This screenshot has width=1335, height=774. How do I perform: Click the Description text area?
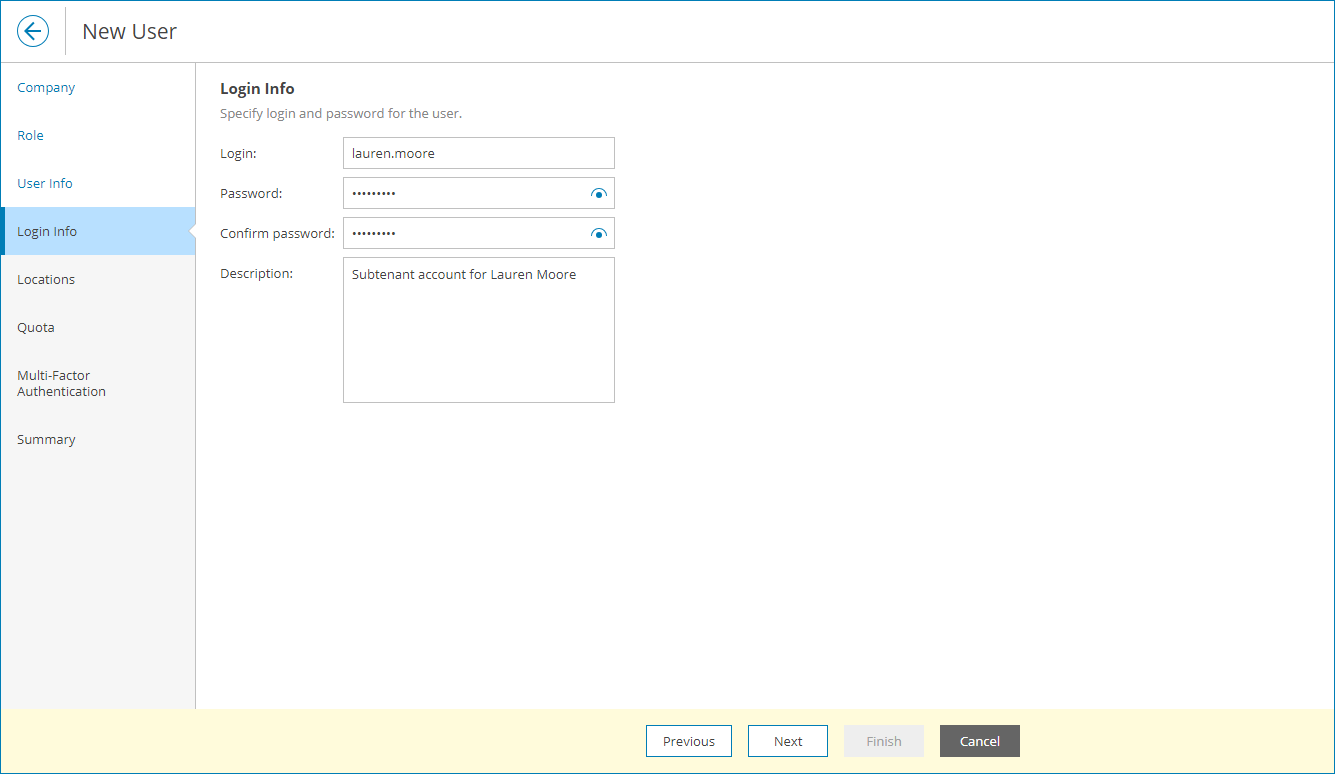[x=478, y=330]
